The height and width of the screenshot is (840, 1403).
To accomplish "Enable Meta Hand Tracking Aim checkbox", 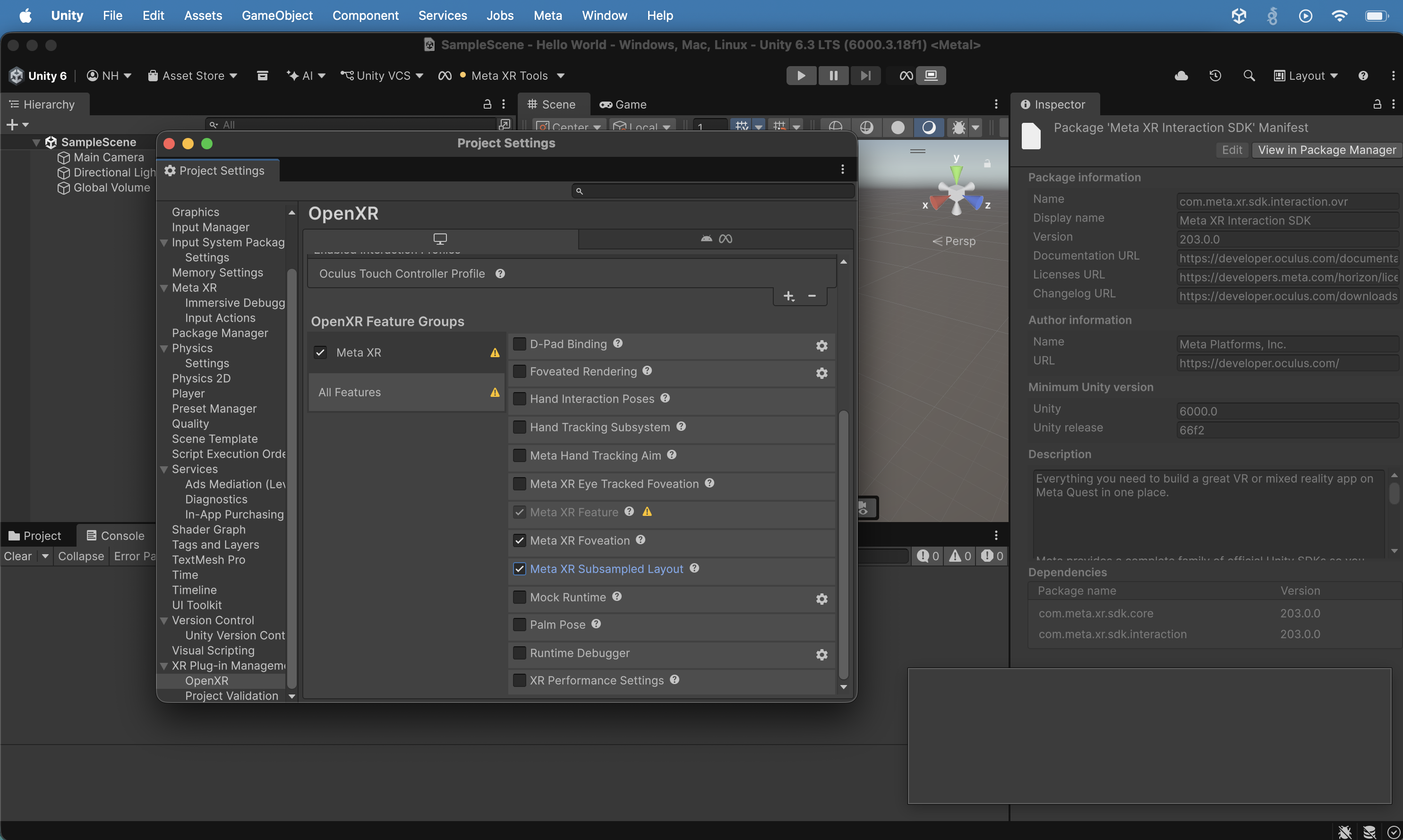I will click(x=519, y=455).
